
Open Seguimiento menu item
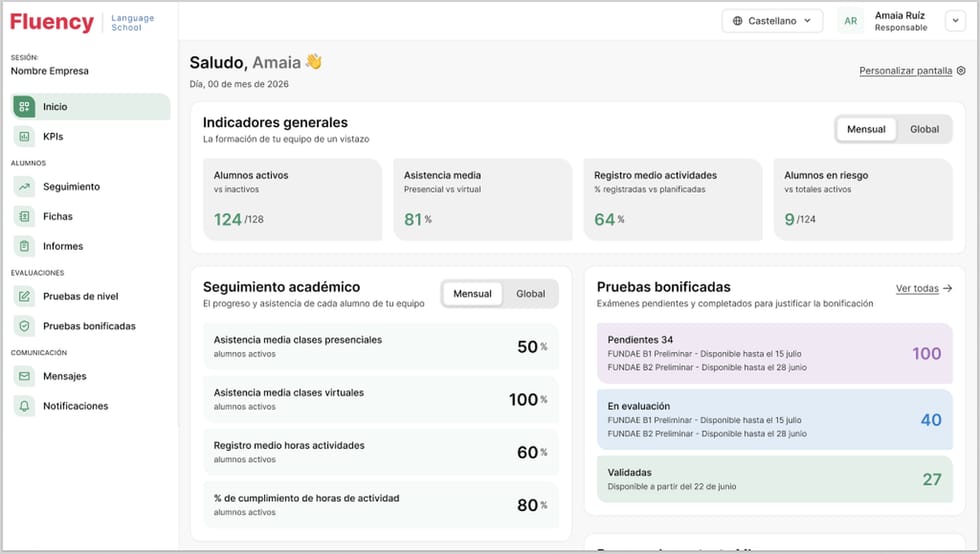(91, 186)
